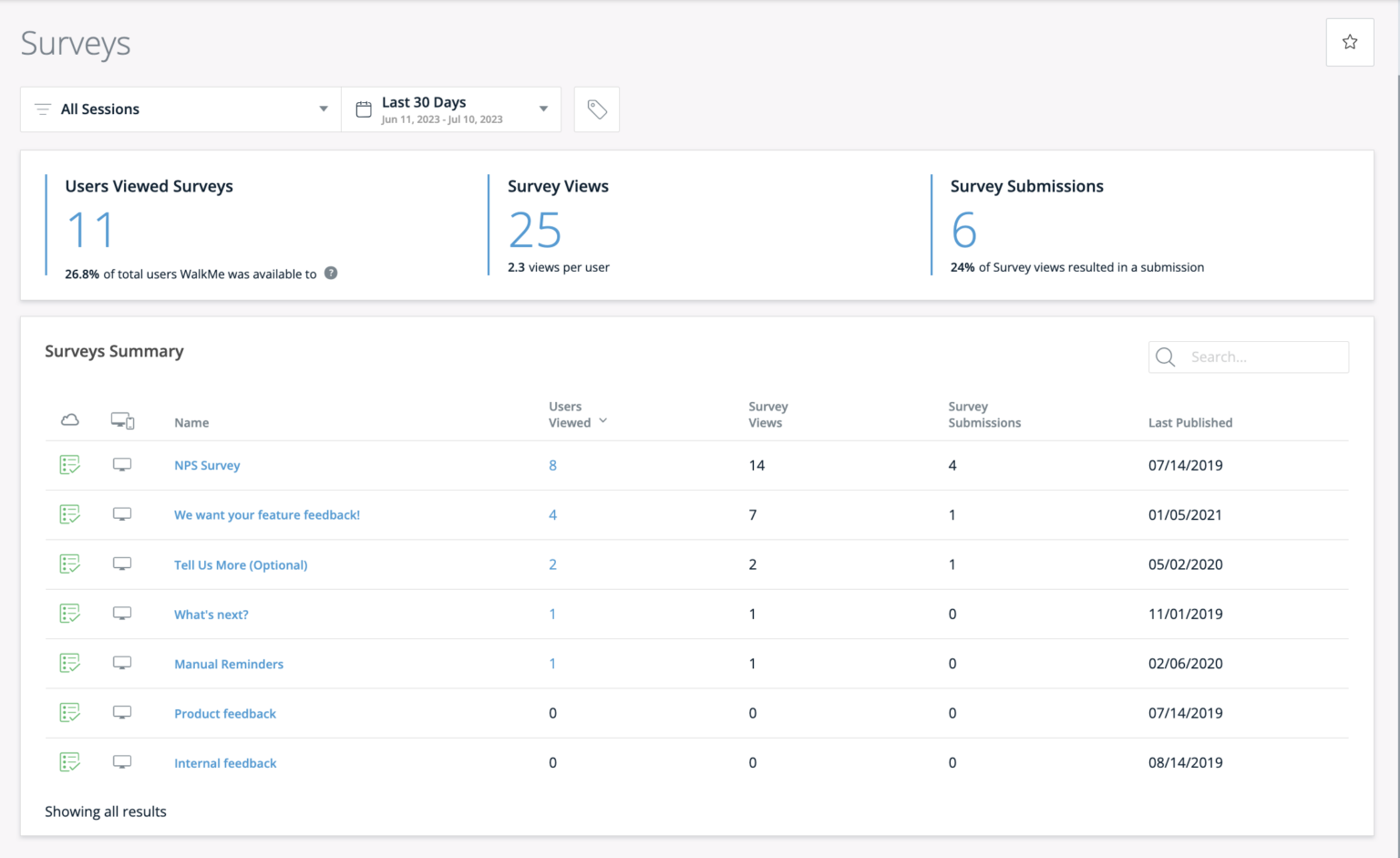The width and height of the screenshot is (1400, 858).
Task: Click the magnifier icon in the search box
Action: 1165,357
